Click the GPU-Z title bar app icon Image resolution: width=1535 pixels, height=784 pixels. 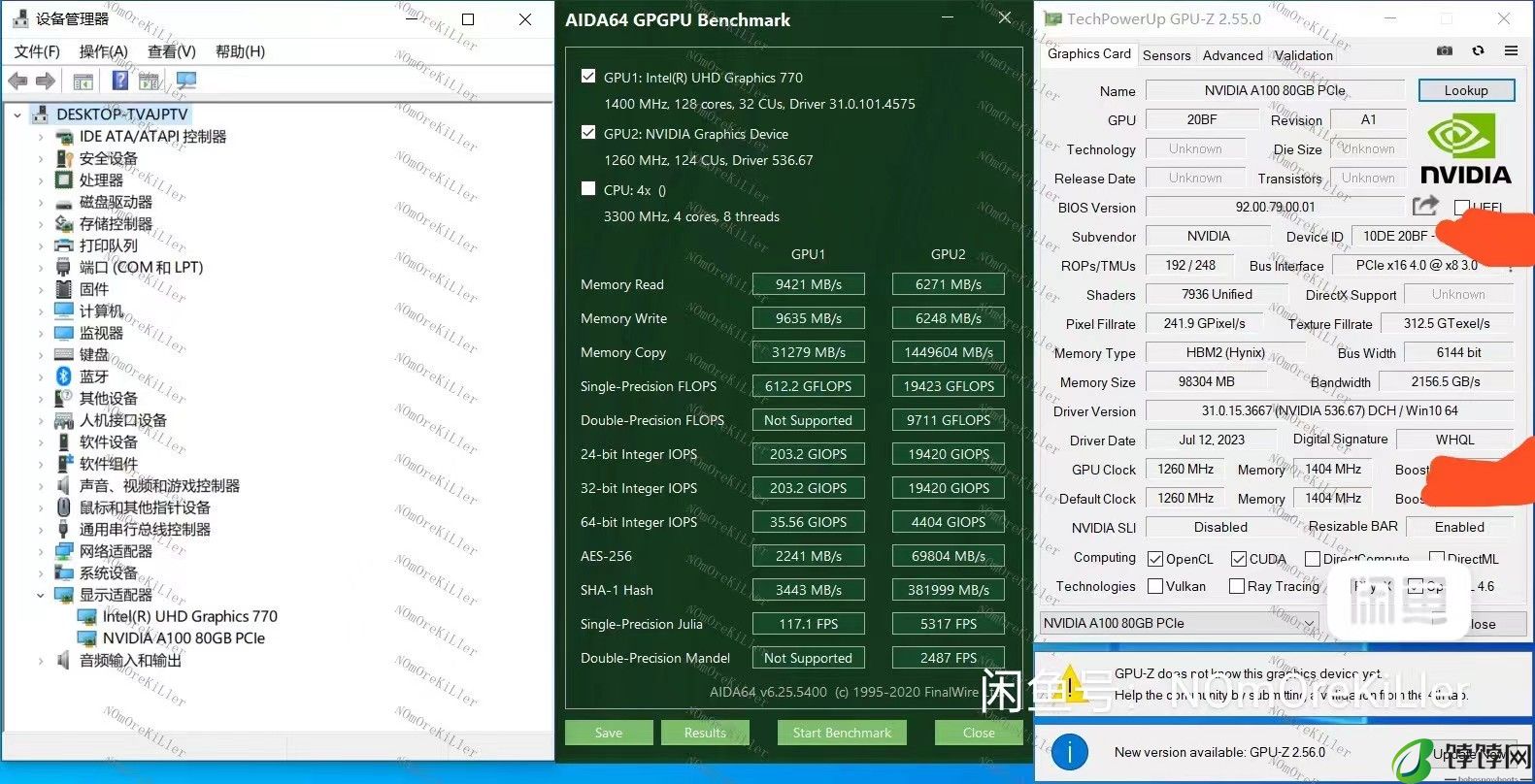tap(1052, 18)
